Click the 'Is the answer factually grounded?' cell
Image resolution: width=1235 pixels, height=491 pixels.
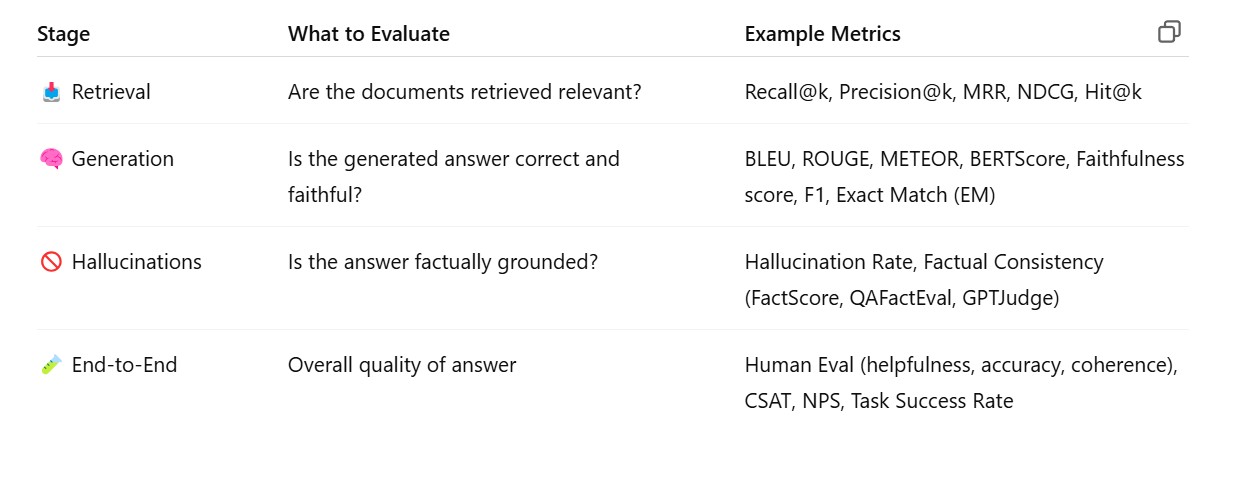(x=443, y=262)
